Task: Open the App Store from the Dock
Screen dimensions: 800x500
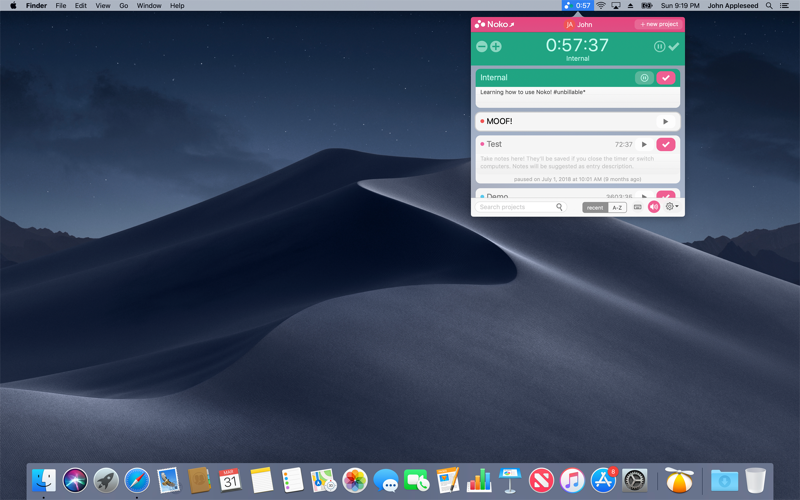Action: pyautogui.click(x=604, y=481)
